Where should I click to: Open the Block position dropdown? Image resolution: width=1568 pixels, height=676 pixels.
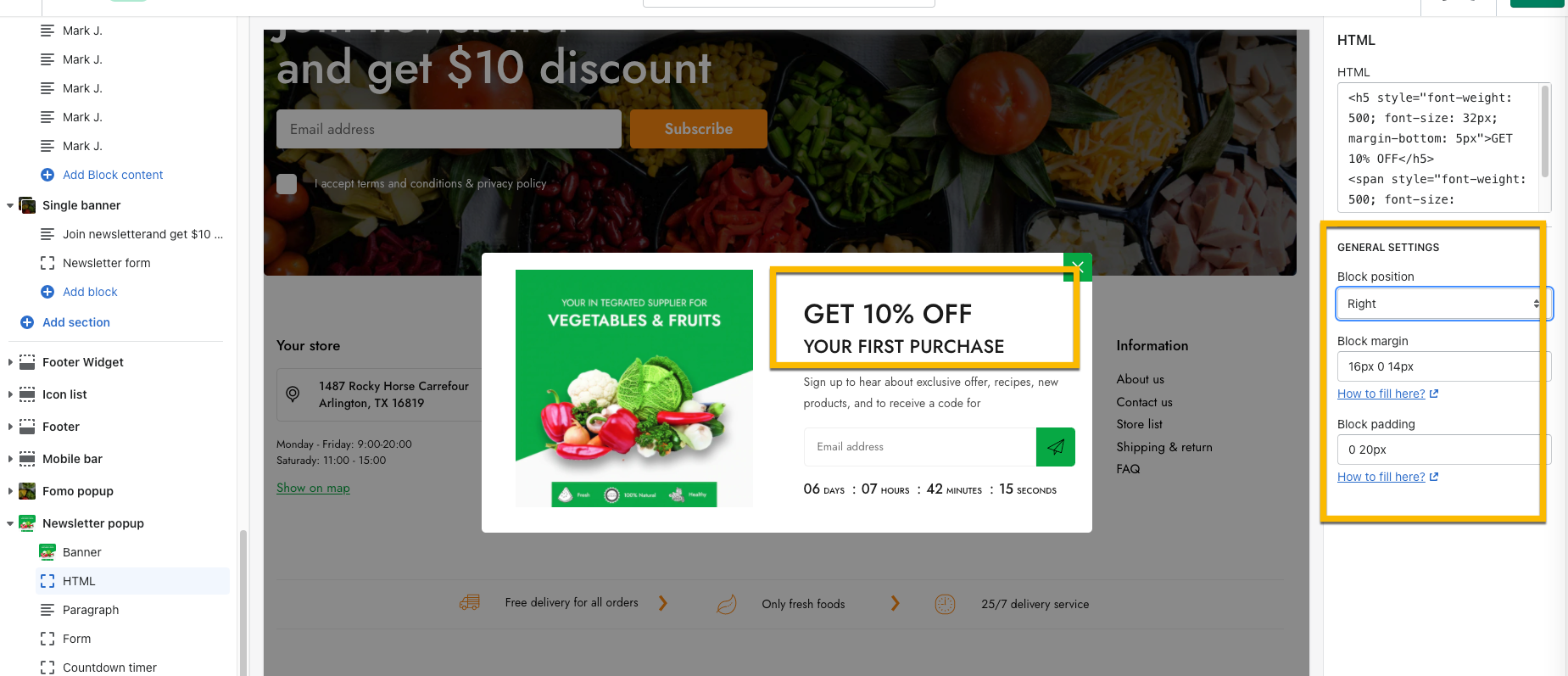1443,304
